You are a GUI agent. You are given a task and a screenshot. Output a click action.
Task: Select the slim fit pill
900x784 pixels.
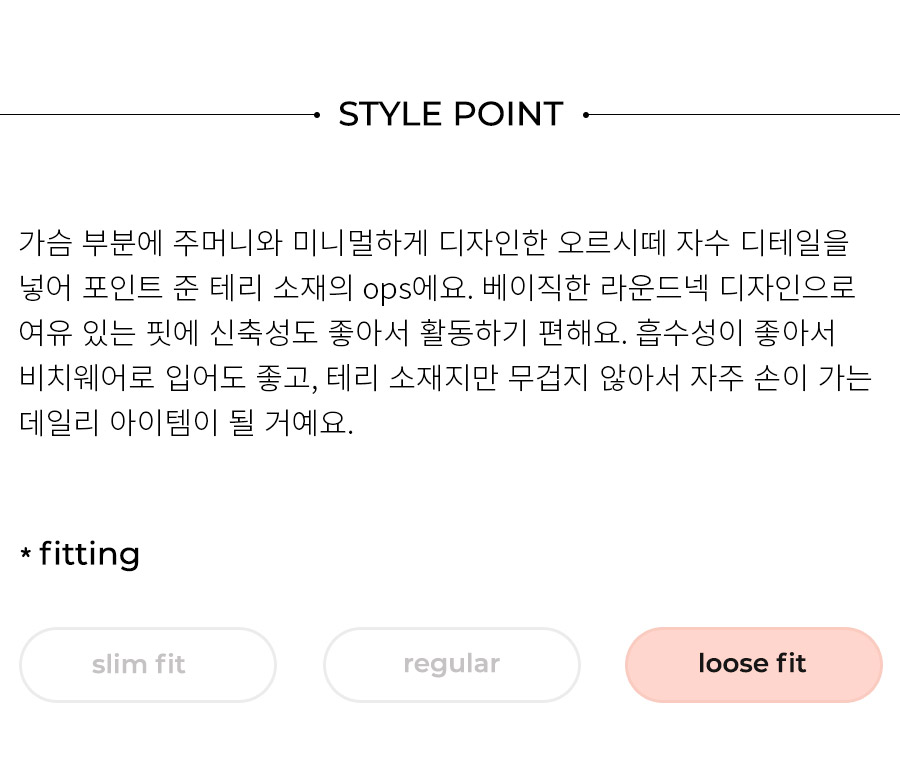point(148,665)
